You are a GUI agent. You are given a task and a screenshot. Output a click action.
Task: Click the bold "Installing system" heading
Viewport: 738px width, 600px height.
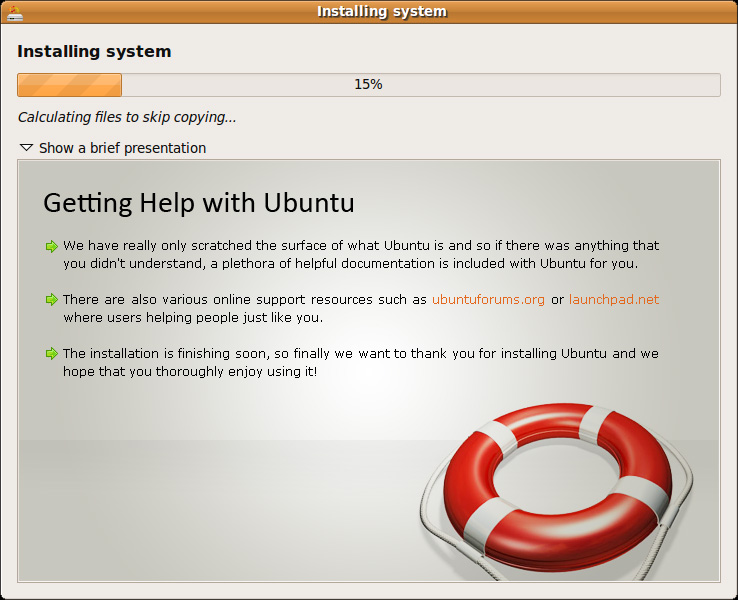(x=94, y=51)
